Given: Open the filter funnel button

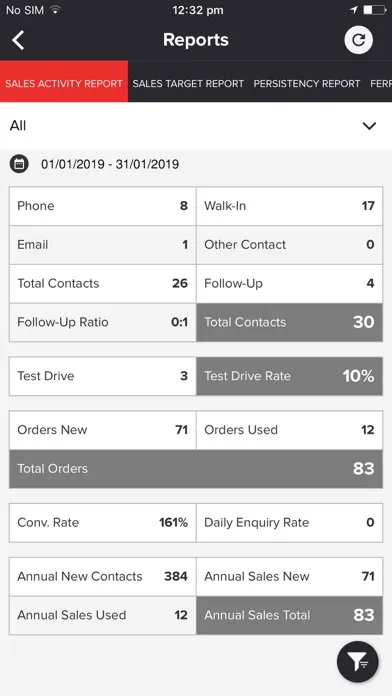Looking at the screenshot, I should tap(357, 661).
